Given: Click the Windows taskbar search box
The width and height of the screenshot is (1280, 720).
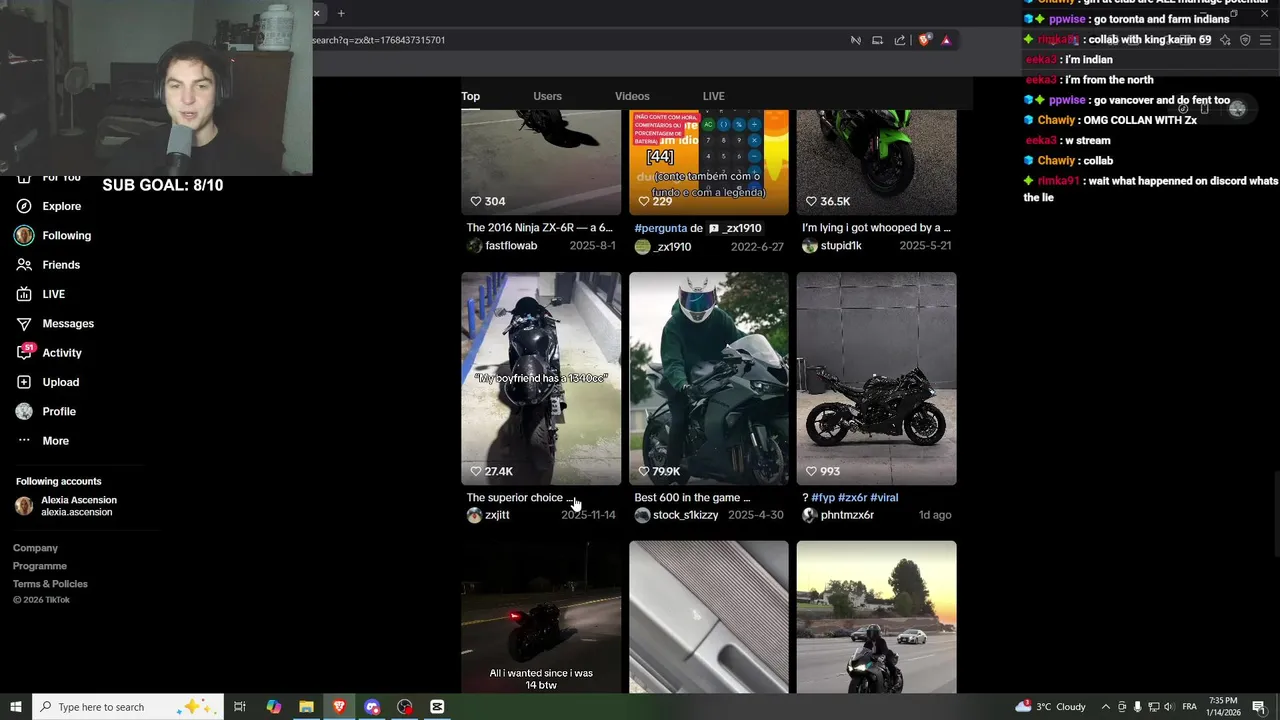Looking at the screenshot, I should click(129, 707).
